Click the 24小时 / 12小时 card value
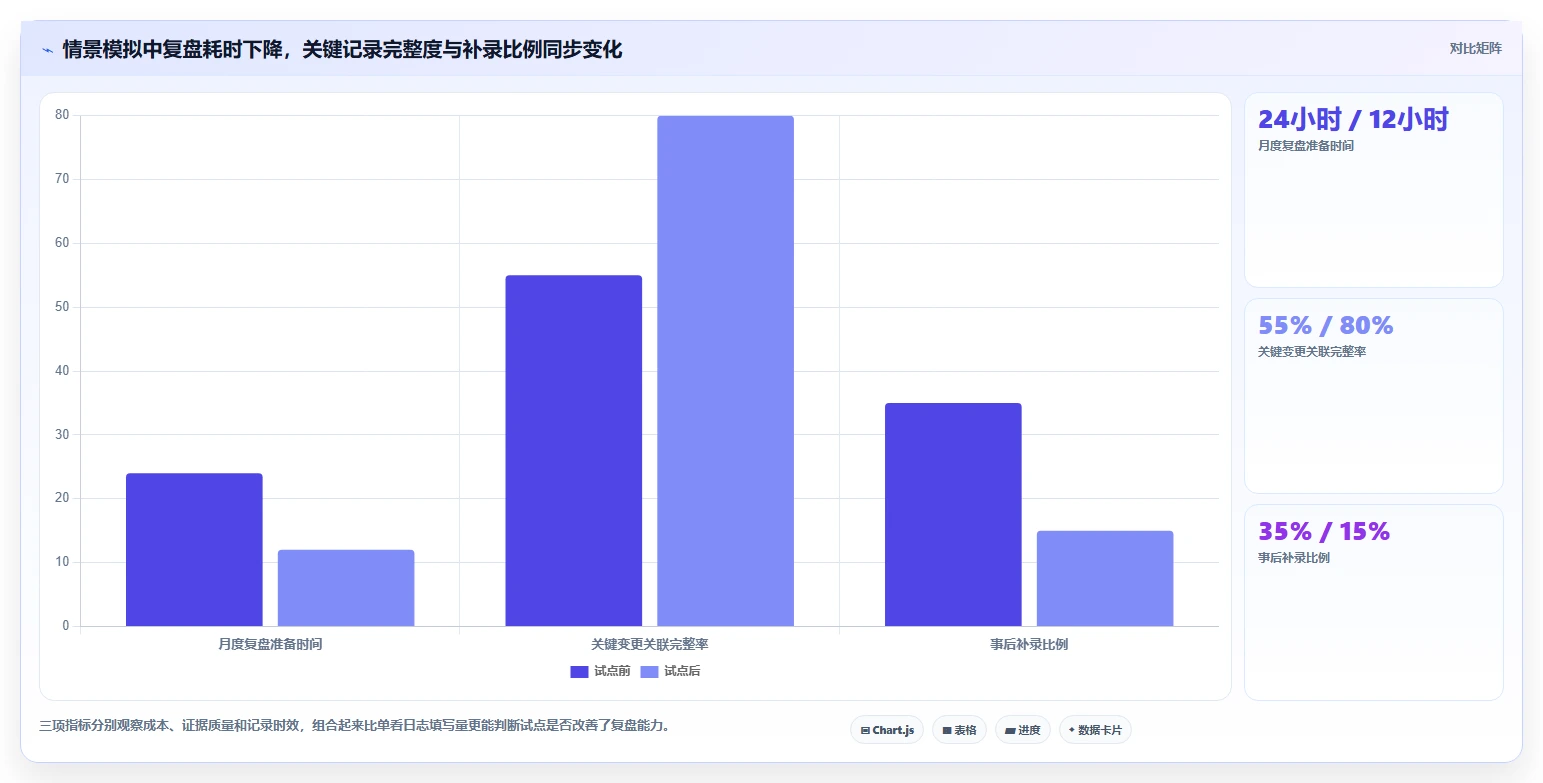Screen dimensions: 1543x783 coord(1353,119)
